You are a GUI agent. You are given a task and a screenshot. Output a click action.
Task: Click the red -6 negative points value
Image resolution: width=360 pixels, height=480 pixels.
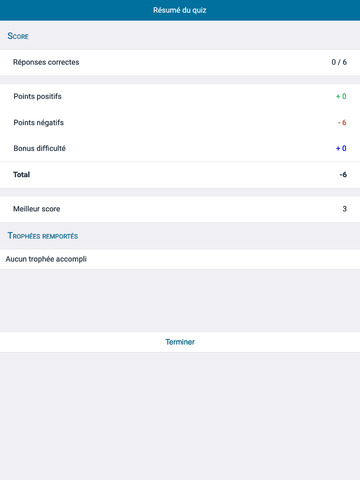[342, 123]
